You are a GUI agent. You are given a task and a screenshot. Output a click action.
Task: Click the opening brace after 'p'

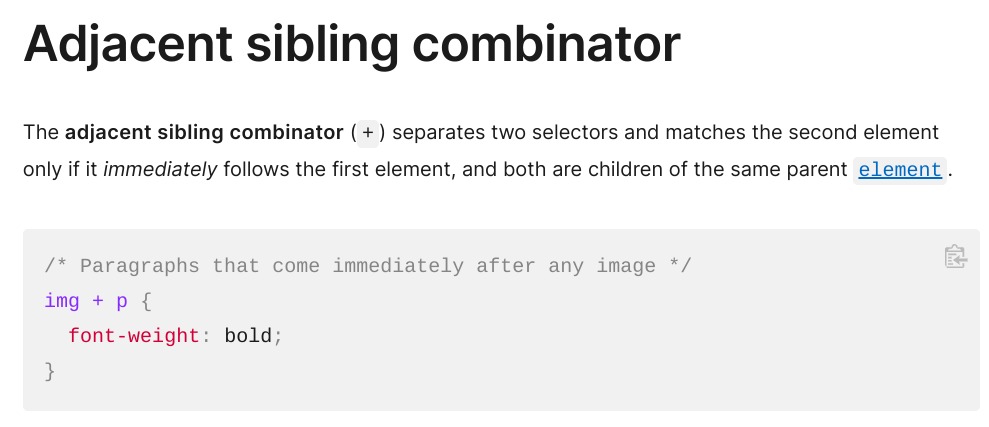pos(146,301)
